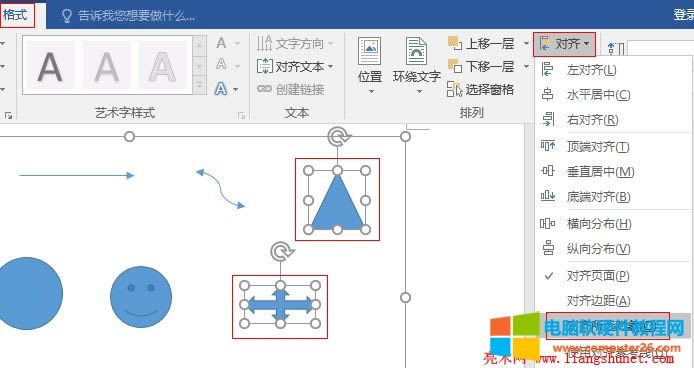Click the 告诉我您想要做什么 search box
Image resolution: width=694 pixels, height=368 pixels.
(136, 16)
